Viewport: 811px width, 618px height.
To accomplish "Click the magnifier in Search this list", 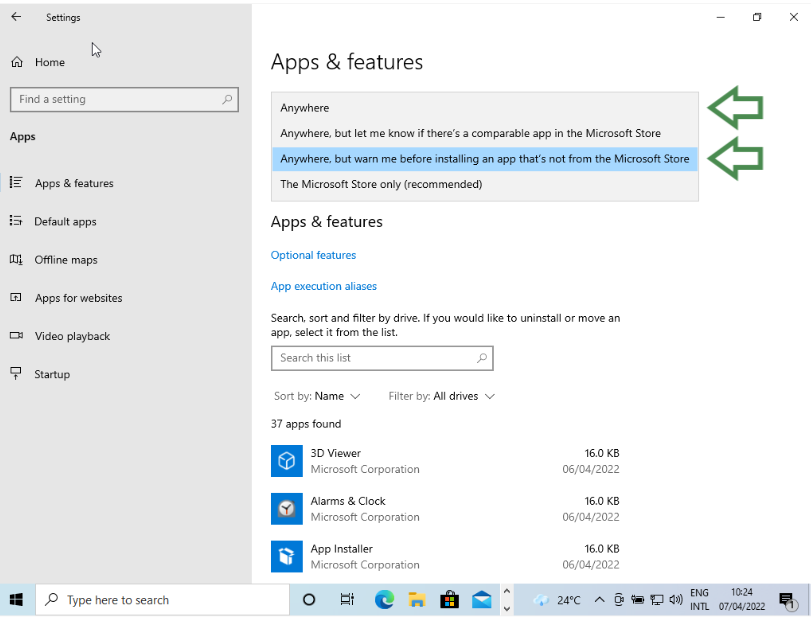I will [482, 358].
